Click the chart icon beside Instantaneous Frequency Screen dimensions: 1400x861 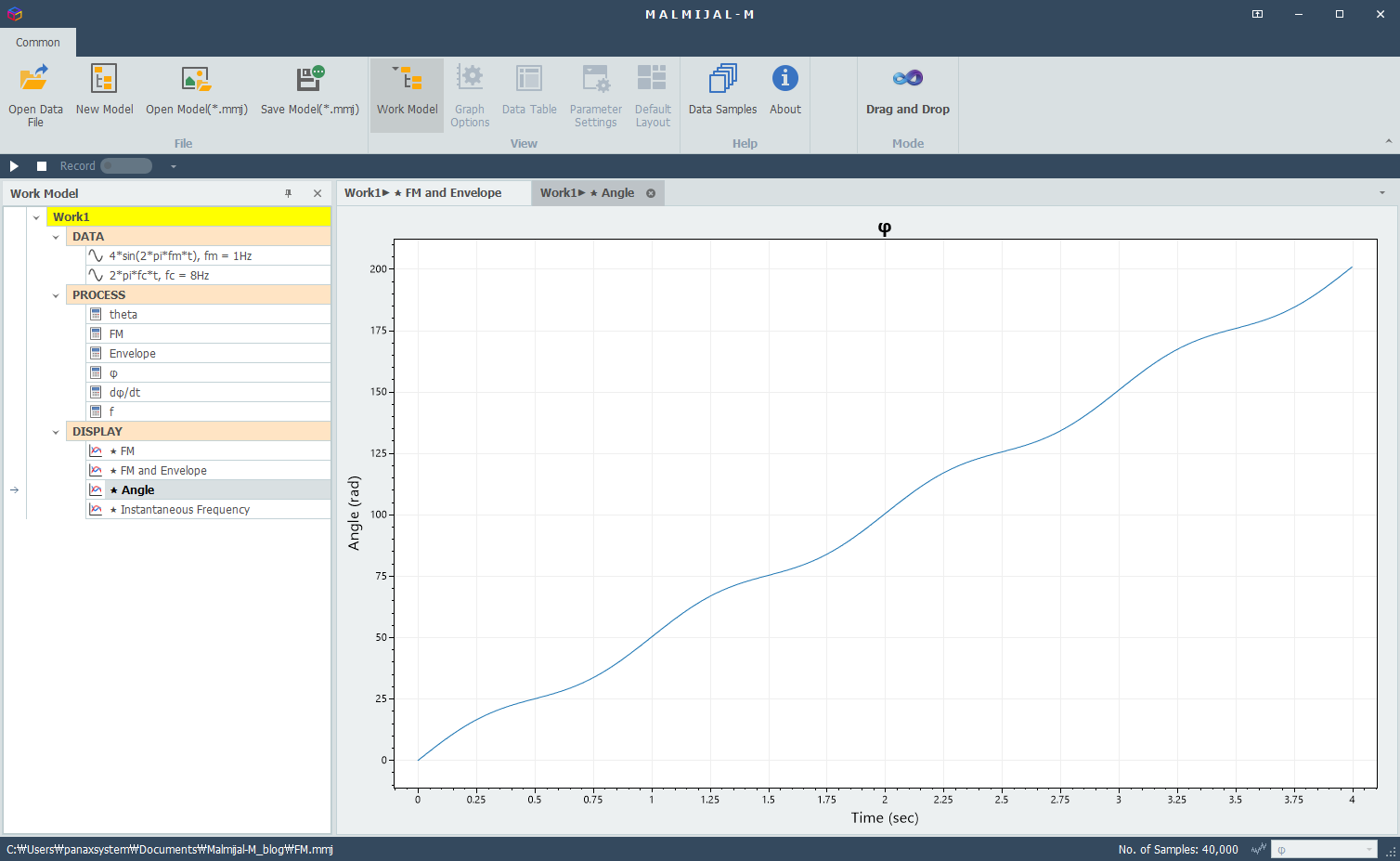coord(96,509)
